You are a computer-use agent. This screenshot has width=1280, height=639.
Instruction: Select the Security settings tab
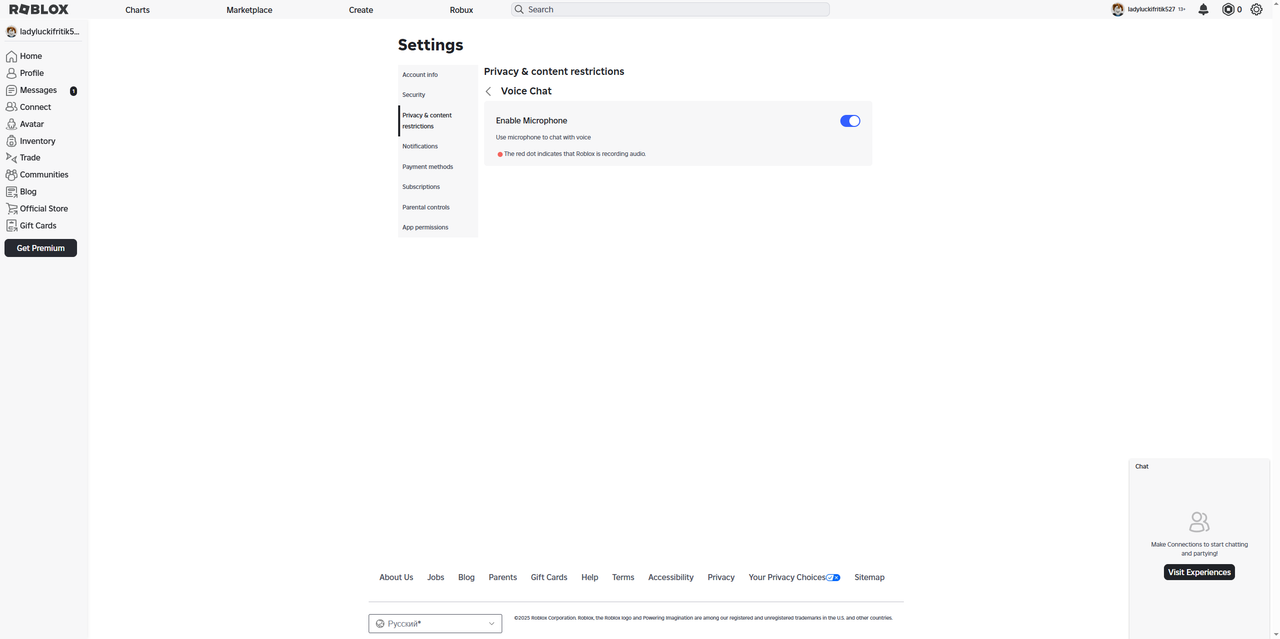click(438, 95)
